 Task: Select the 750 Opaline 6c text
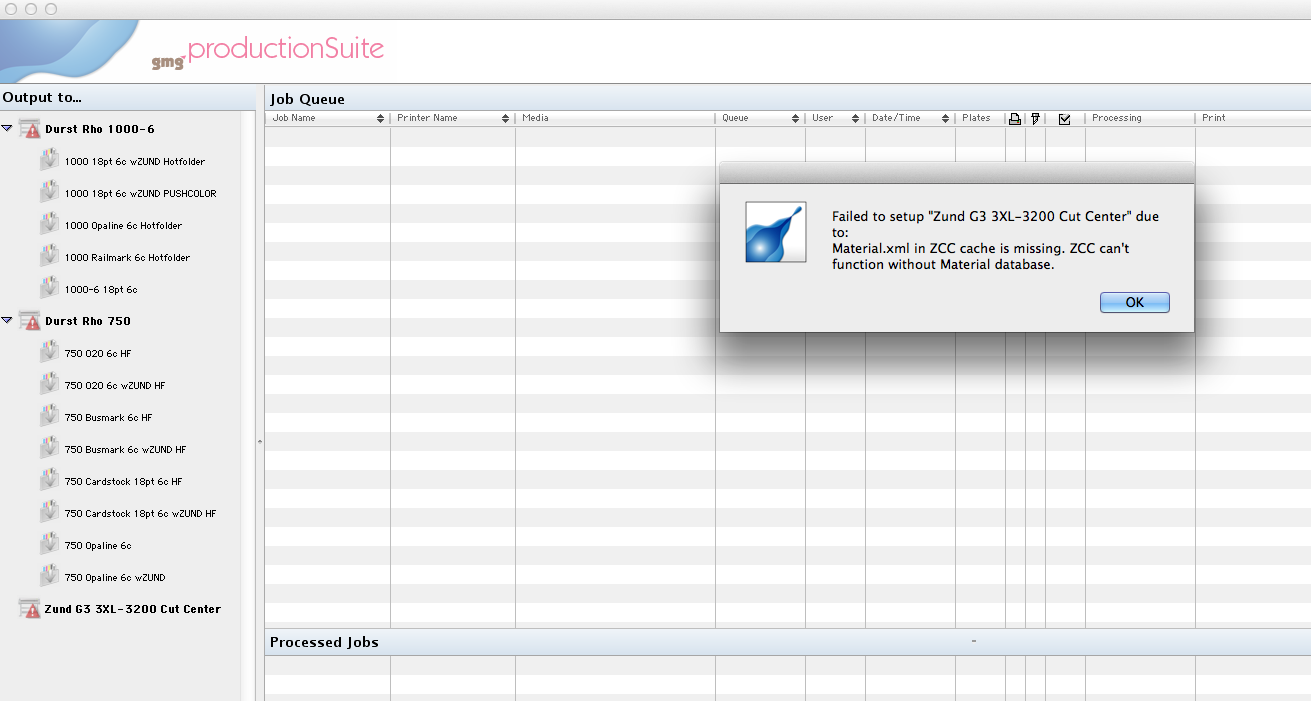[x=98, y=545]
